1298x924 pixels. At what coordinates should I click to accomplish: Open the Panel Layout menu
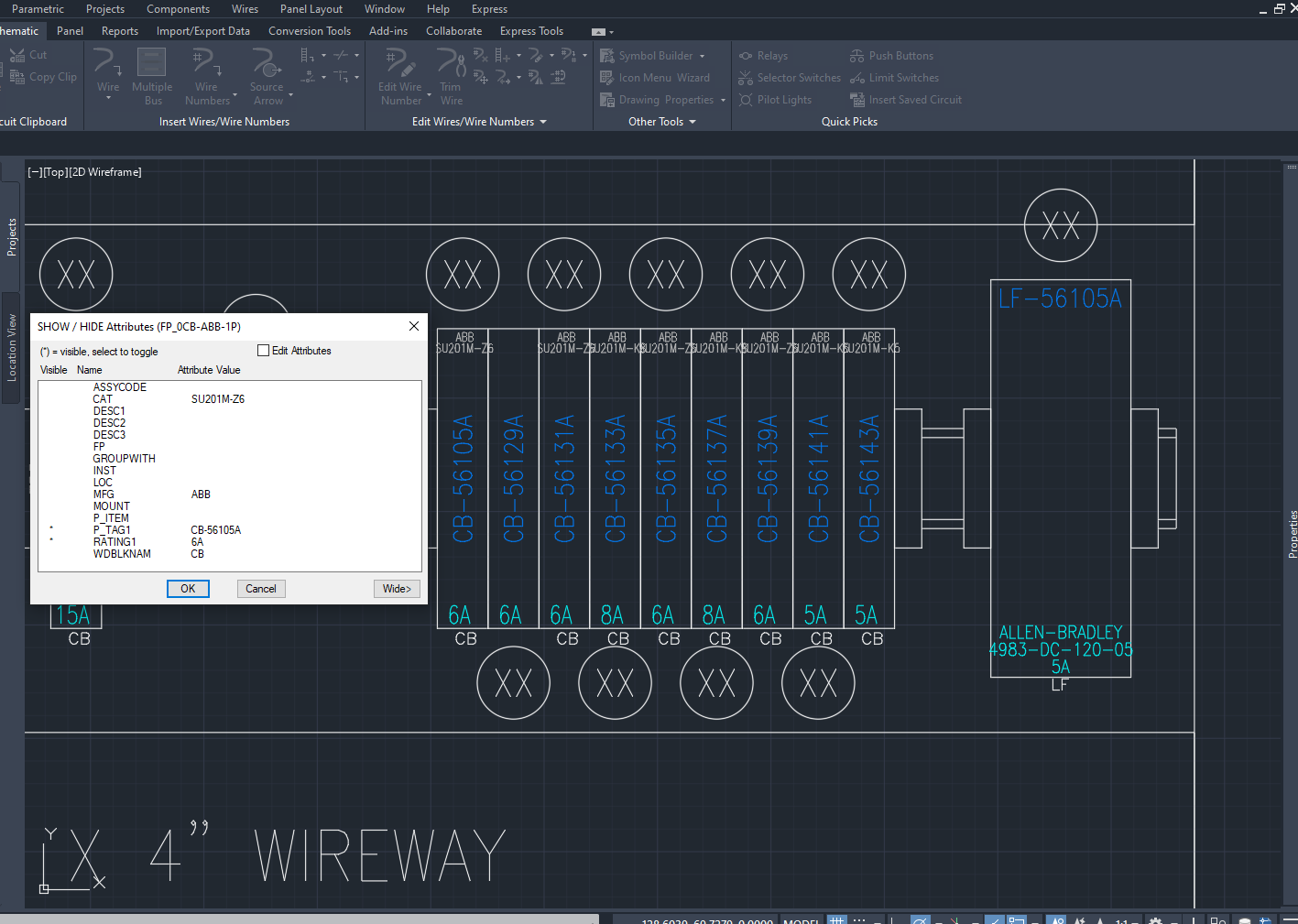pyautogui.click(x=311, y=9)
